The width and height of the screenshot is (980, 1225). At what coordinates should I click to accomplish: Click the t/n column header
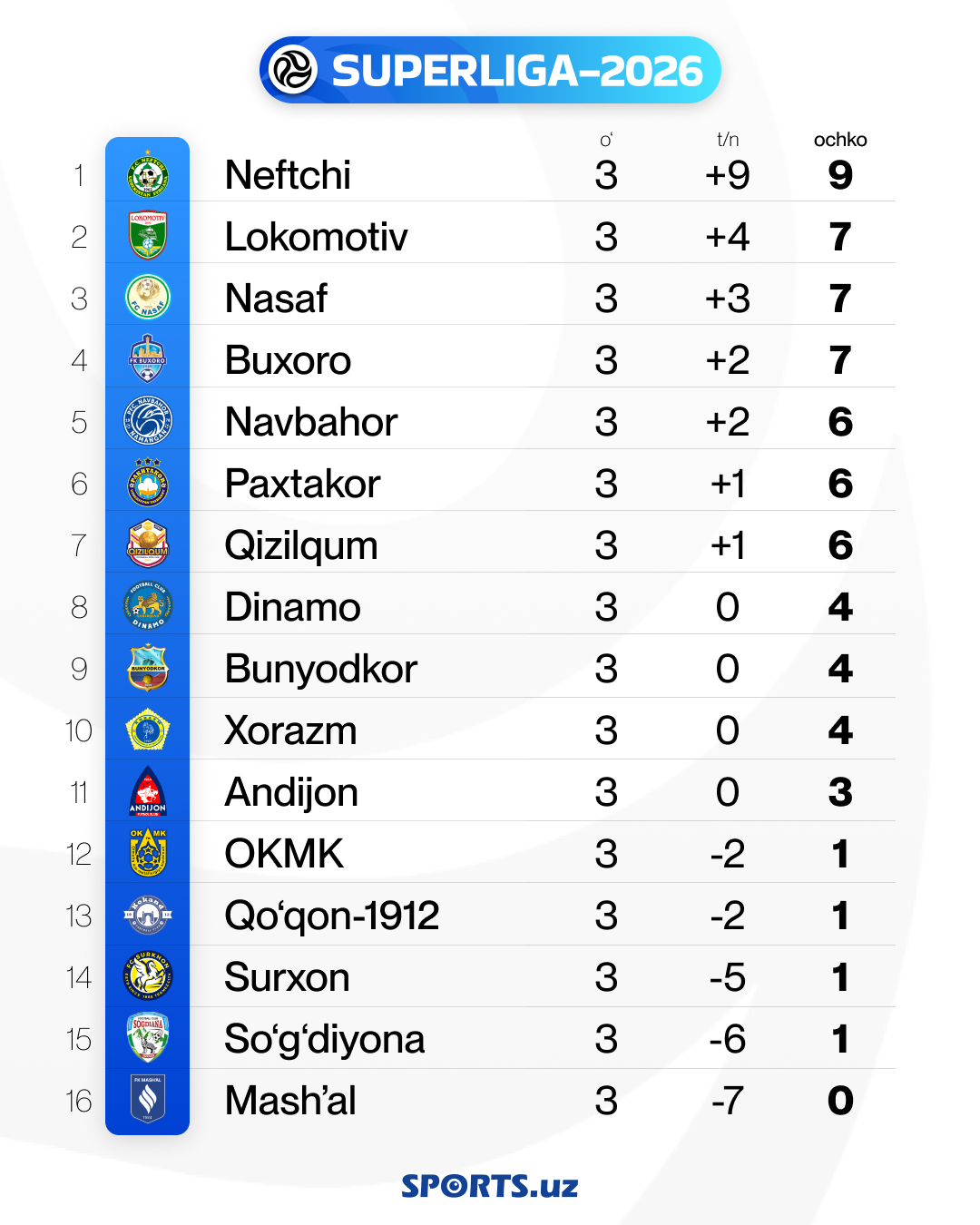(728, 140)
